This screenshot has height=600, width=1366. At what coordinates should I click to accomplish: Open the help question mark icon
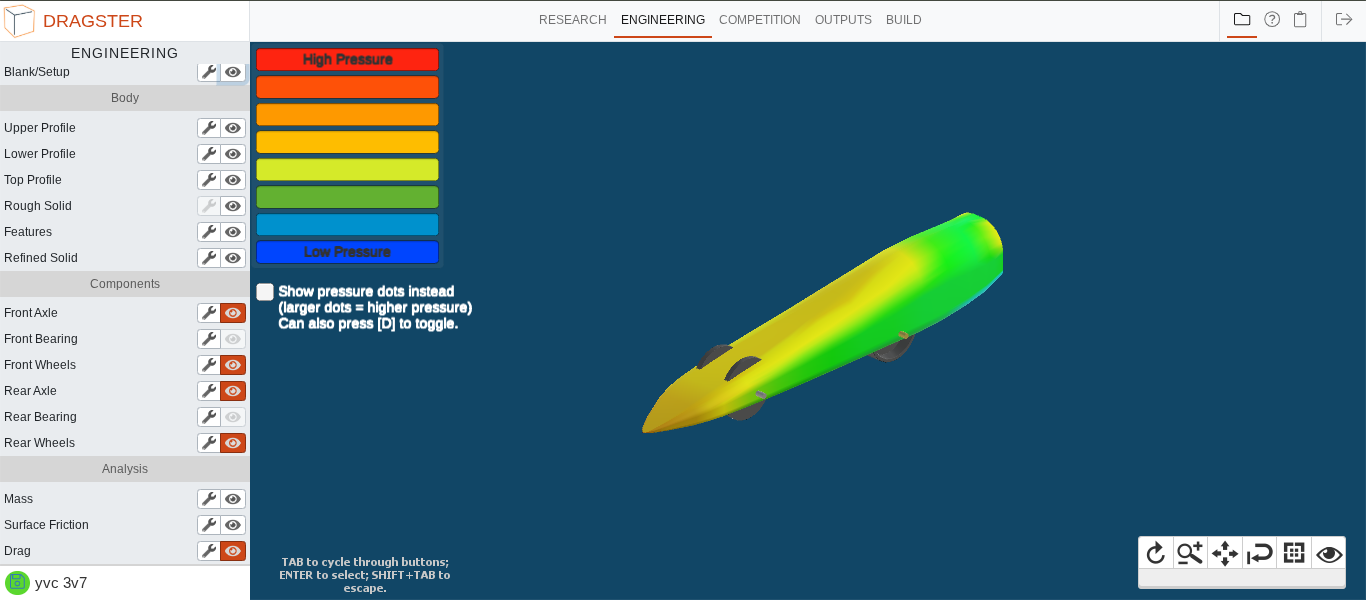tap(1272, 19)
